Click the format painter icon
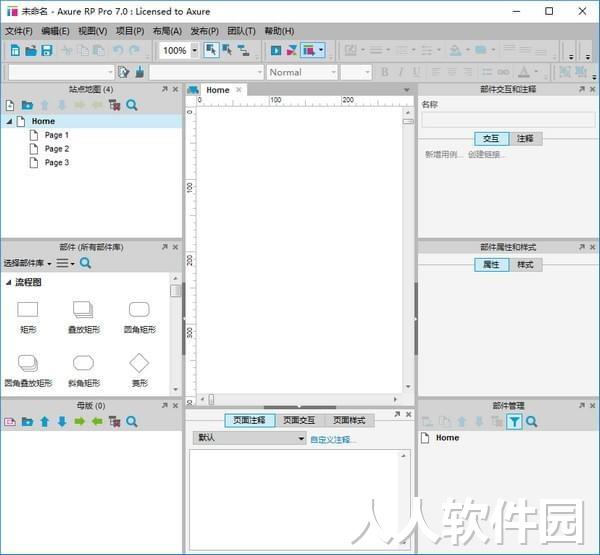 [x=140, y=72]
